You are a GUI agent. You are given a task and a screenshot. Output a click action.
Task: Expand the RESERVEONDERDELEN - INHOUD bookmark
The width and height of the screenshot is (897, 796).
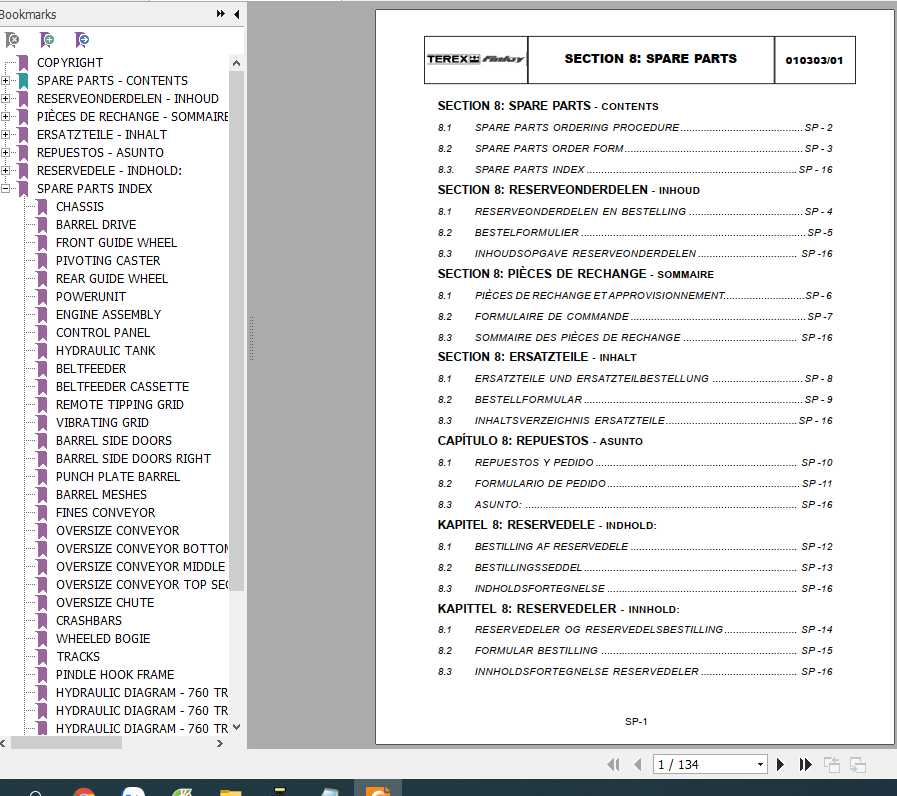coord(5,98)
